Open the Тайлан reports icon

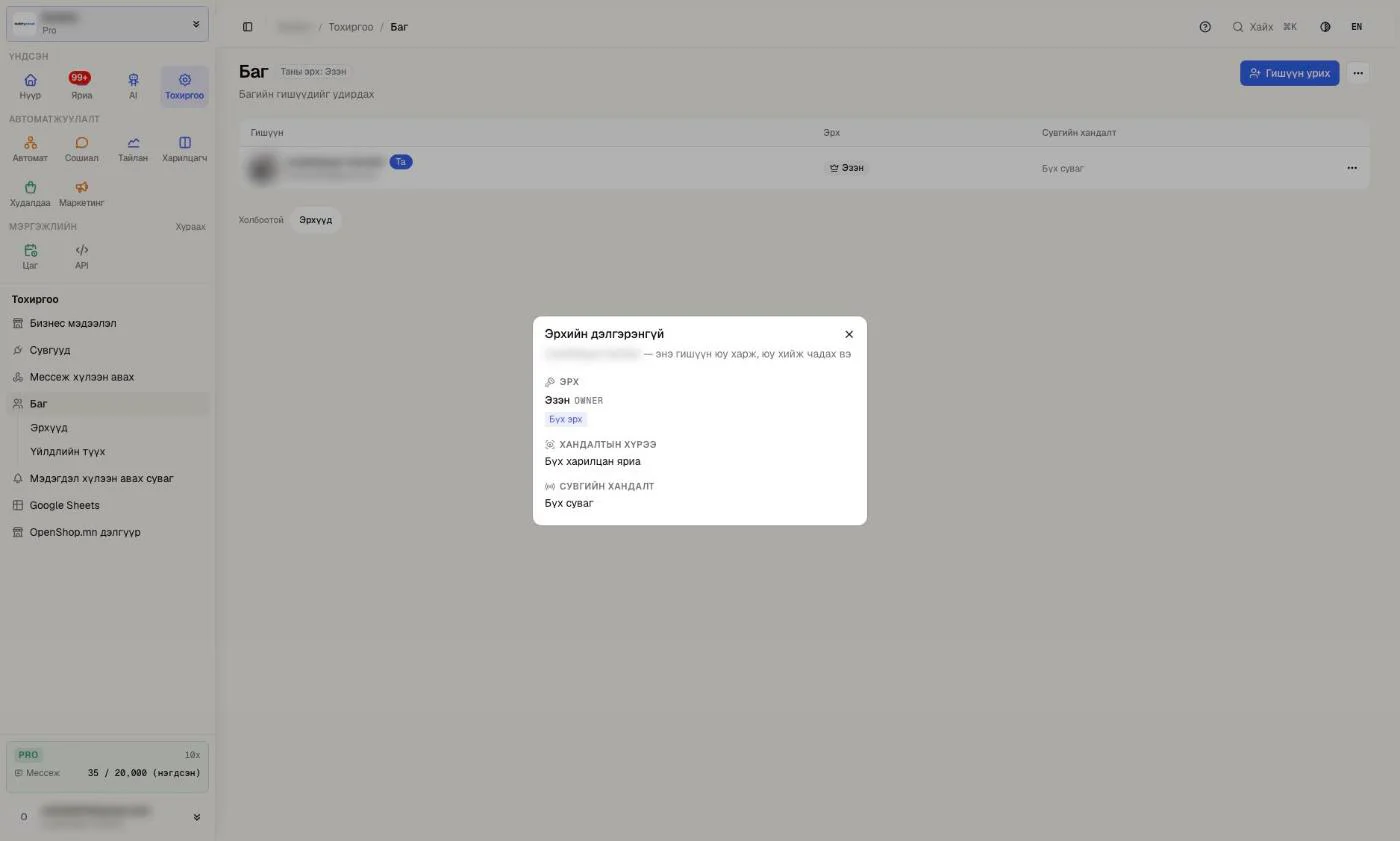[133, 149]
